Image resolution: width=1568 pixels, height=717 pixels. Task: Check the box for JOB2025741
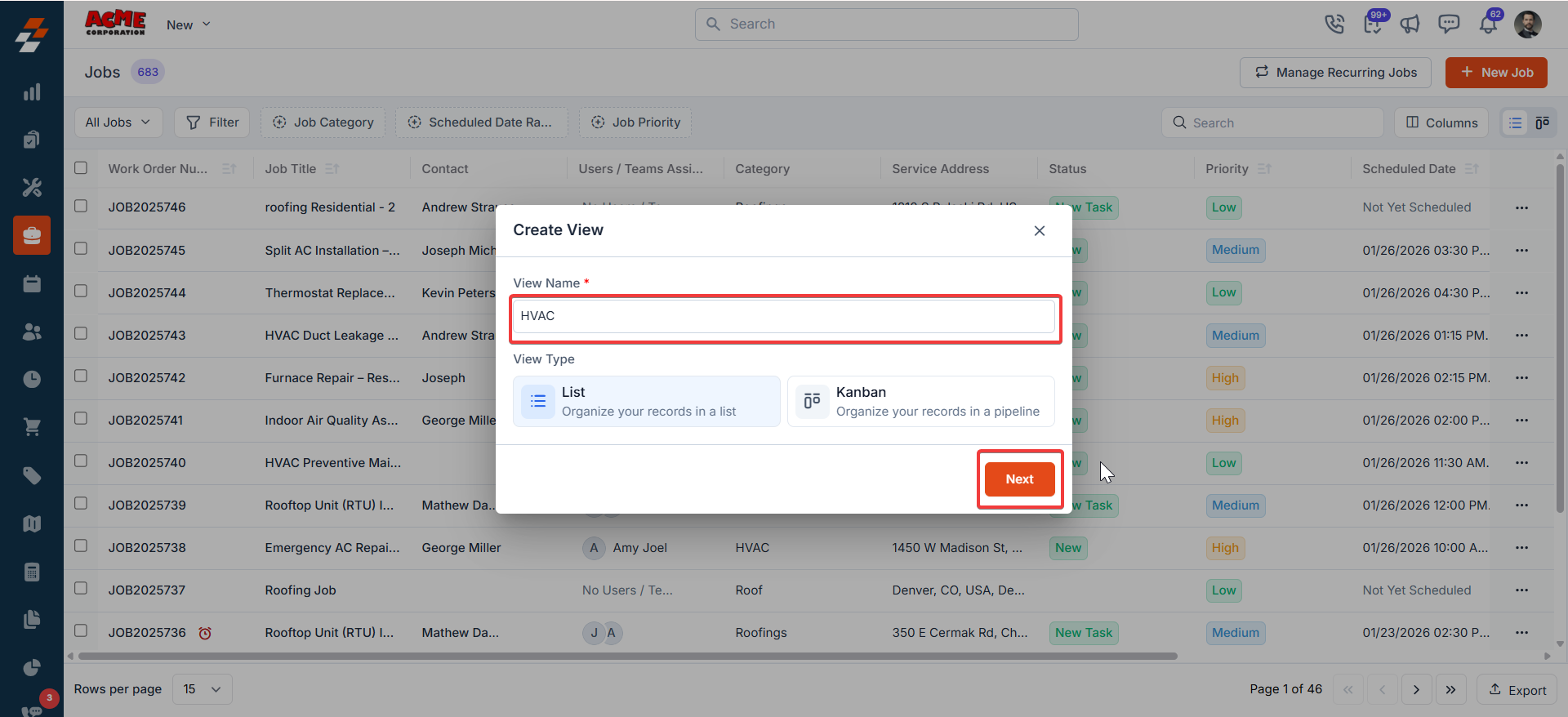[x=81, y=419]
